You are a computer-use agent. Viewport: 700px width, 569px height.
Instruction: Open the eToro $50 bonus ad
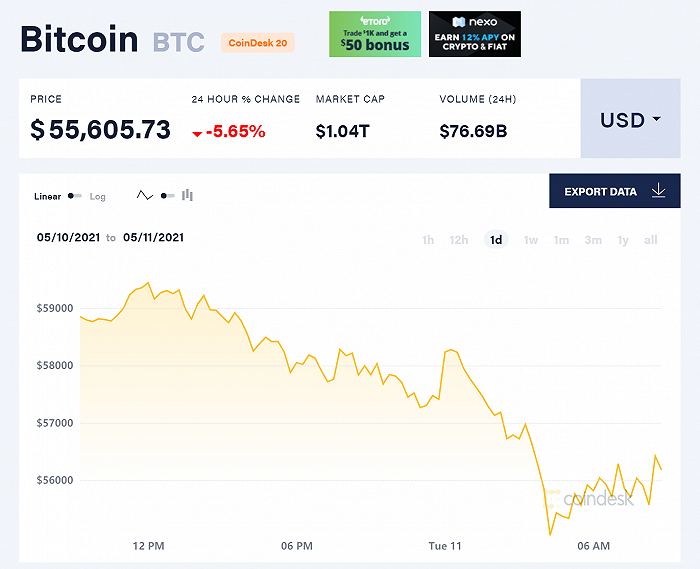(x=375, y=34)
